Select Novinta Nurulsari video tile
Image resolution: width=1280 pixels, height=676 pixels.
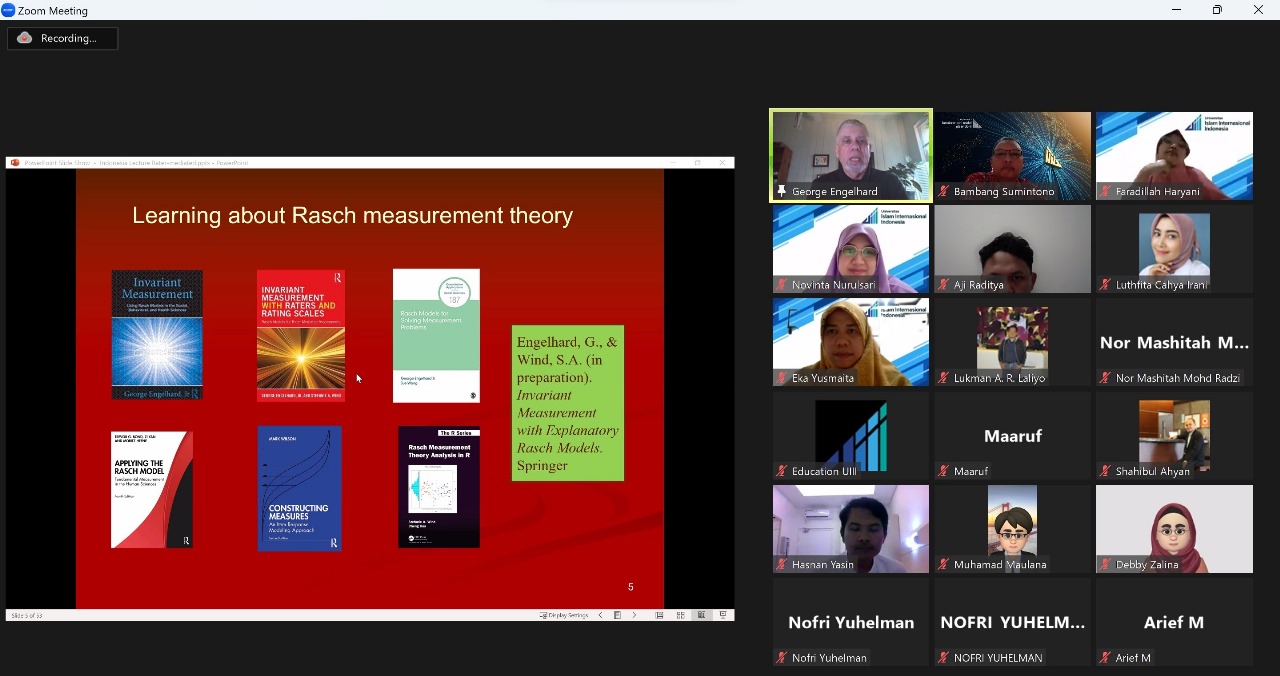pyautogui.click(x=851, y=249)
